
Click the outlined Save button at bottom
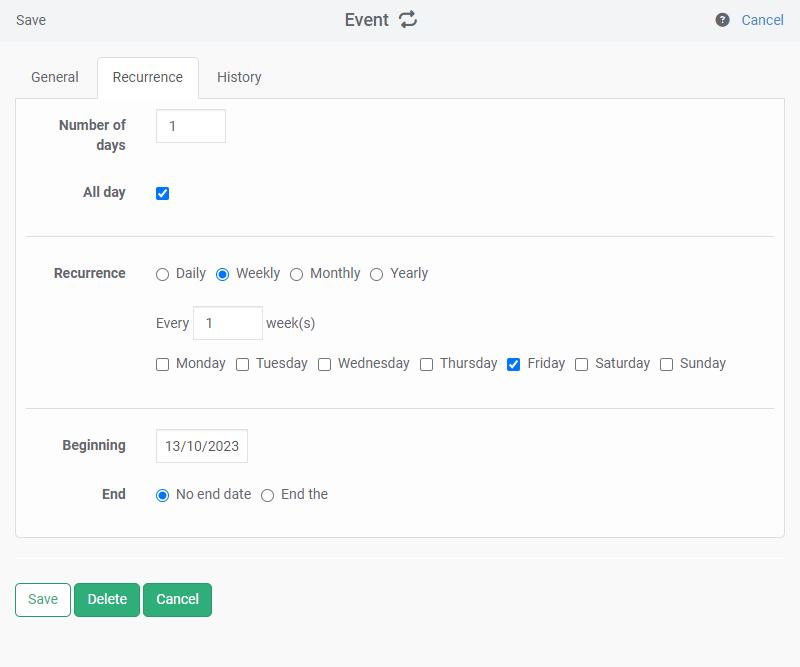point(43,599)
